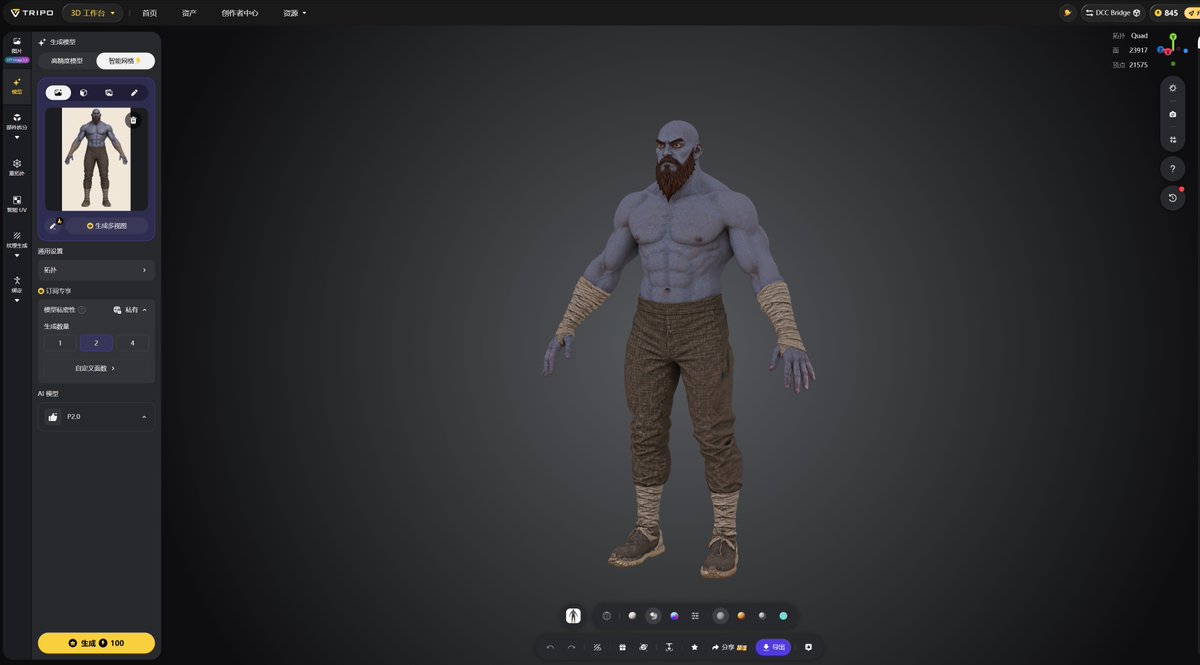The image size is (1200, 665).
Task: Open material adjustment sliders icon
Action: click(695, 615)
